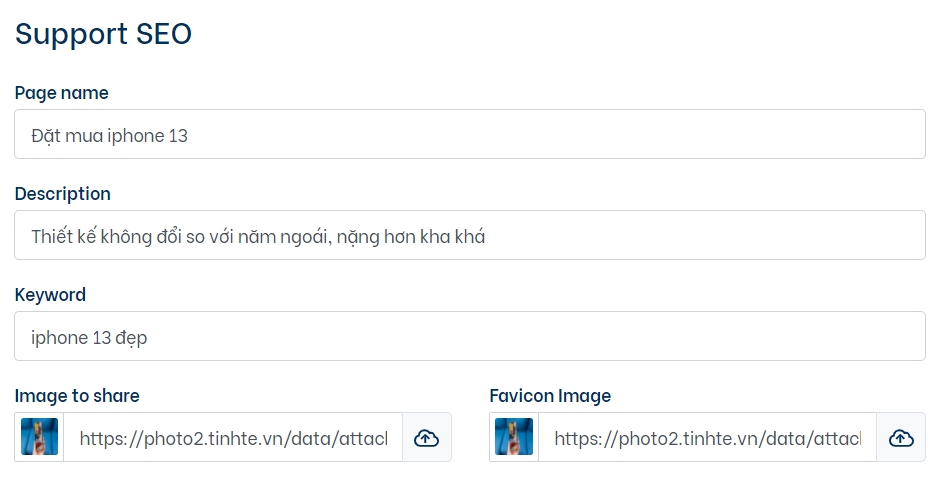Place cursor in "iphone 13 đẹp" text
The width and height of the screenshot is (950, 497).
(x=89, y=337)
